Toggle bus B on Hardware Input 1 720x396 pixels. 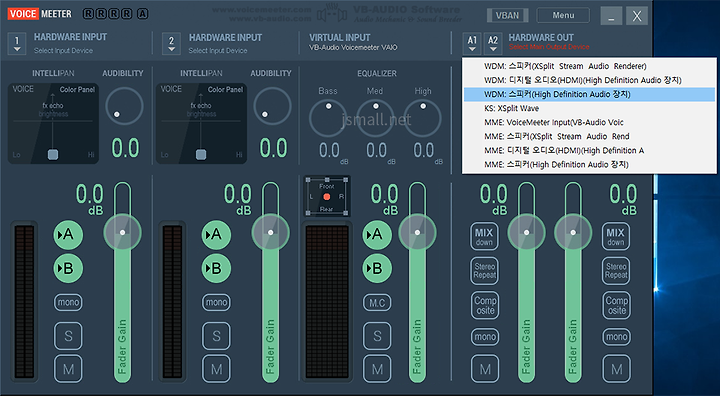tap(68, 268)
